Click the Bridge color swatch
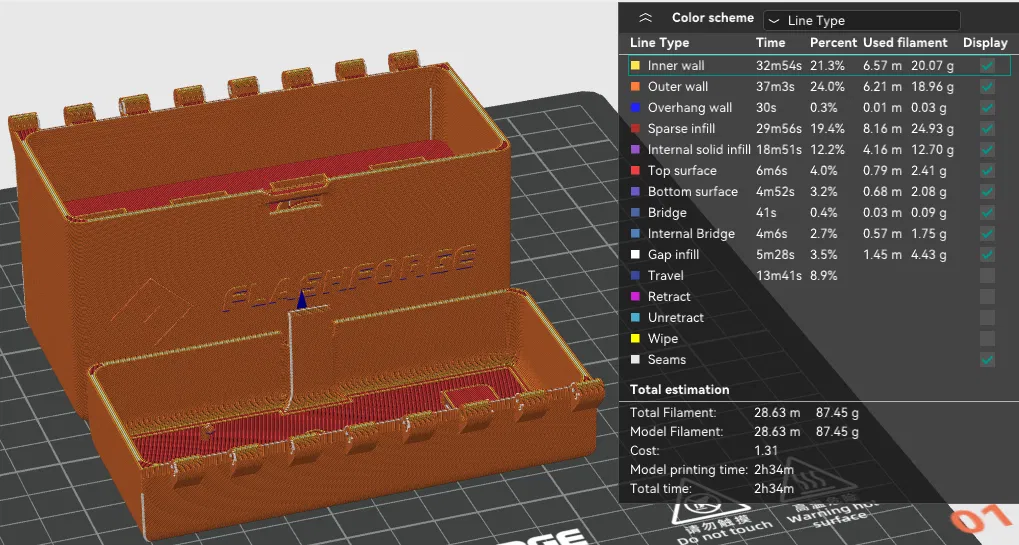Image resolution: width=1019 pixels, height=545 pixels. (636, 212)
